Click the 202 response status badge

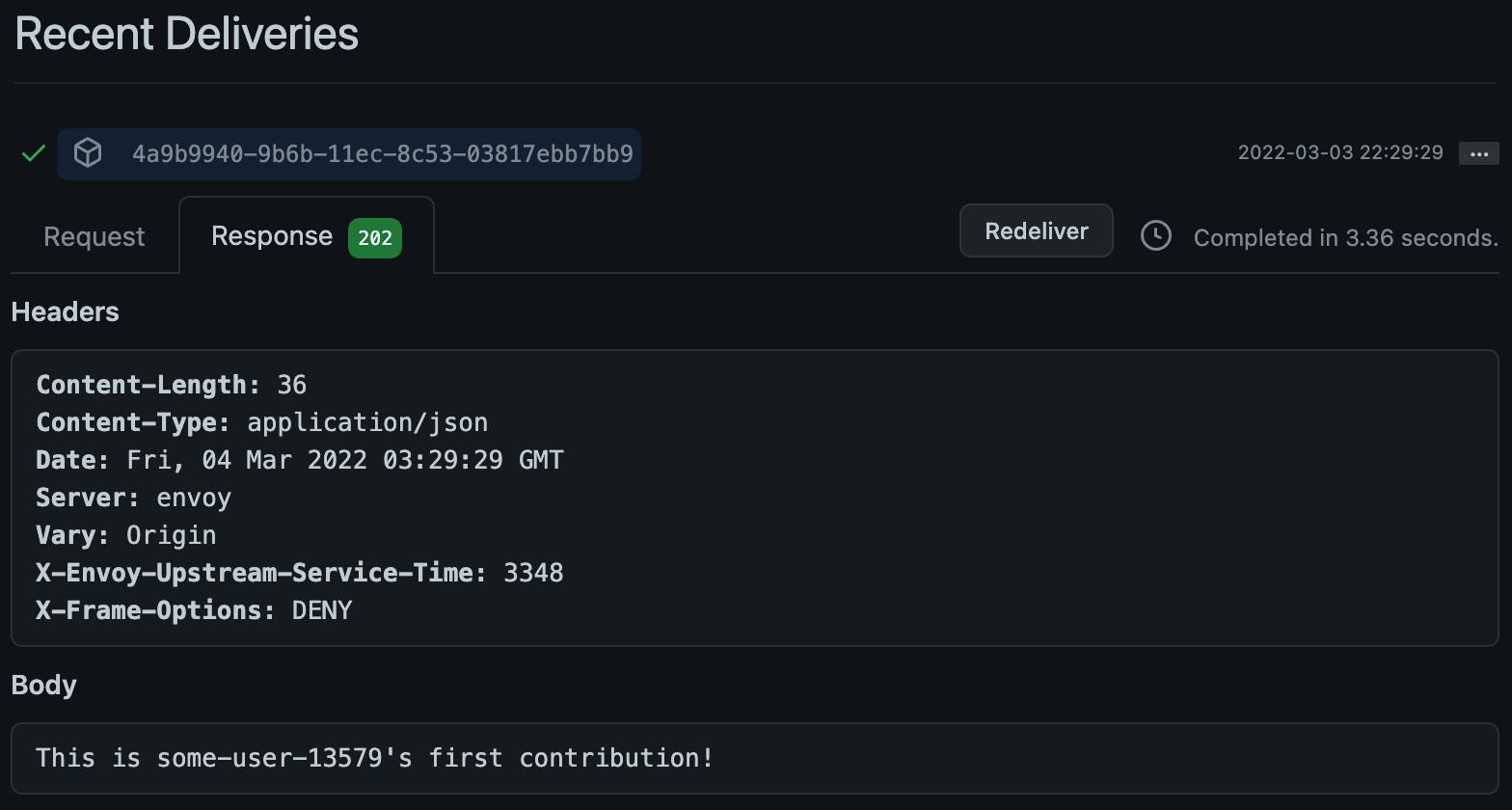pyautogui.click(x=375, y=238)
